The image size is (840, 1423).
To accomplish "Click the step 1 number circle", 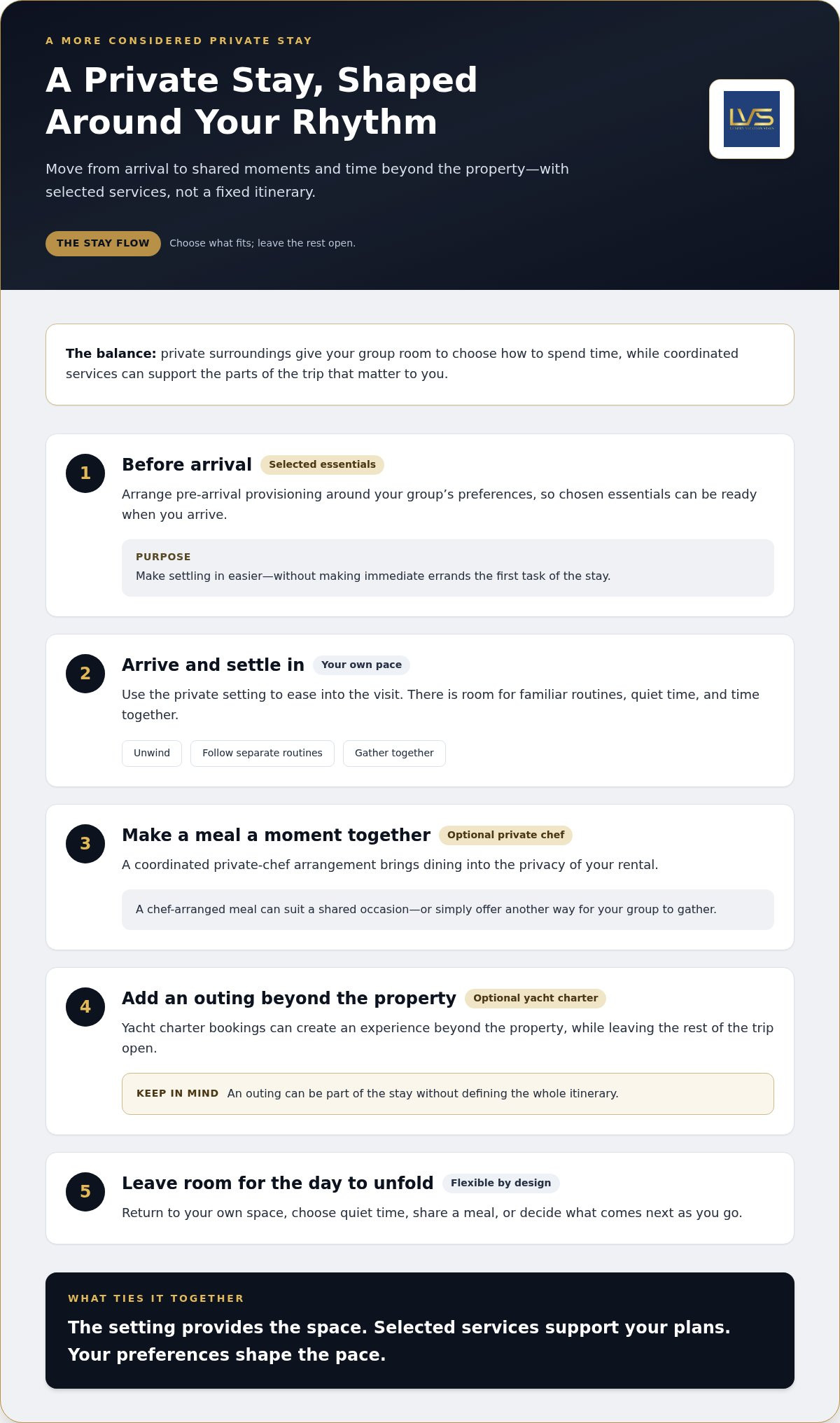I will point(85,473).
